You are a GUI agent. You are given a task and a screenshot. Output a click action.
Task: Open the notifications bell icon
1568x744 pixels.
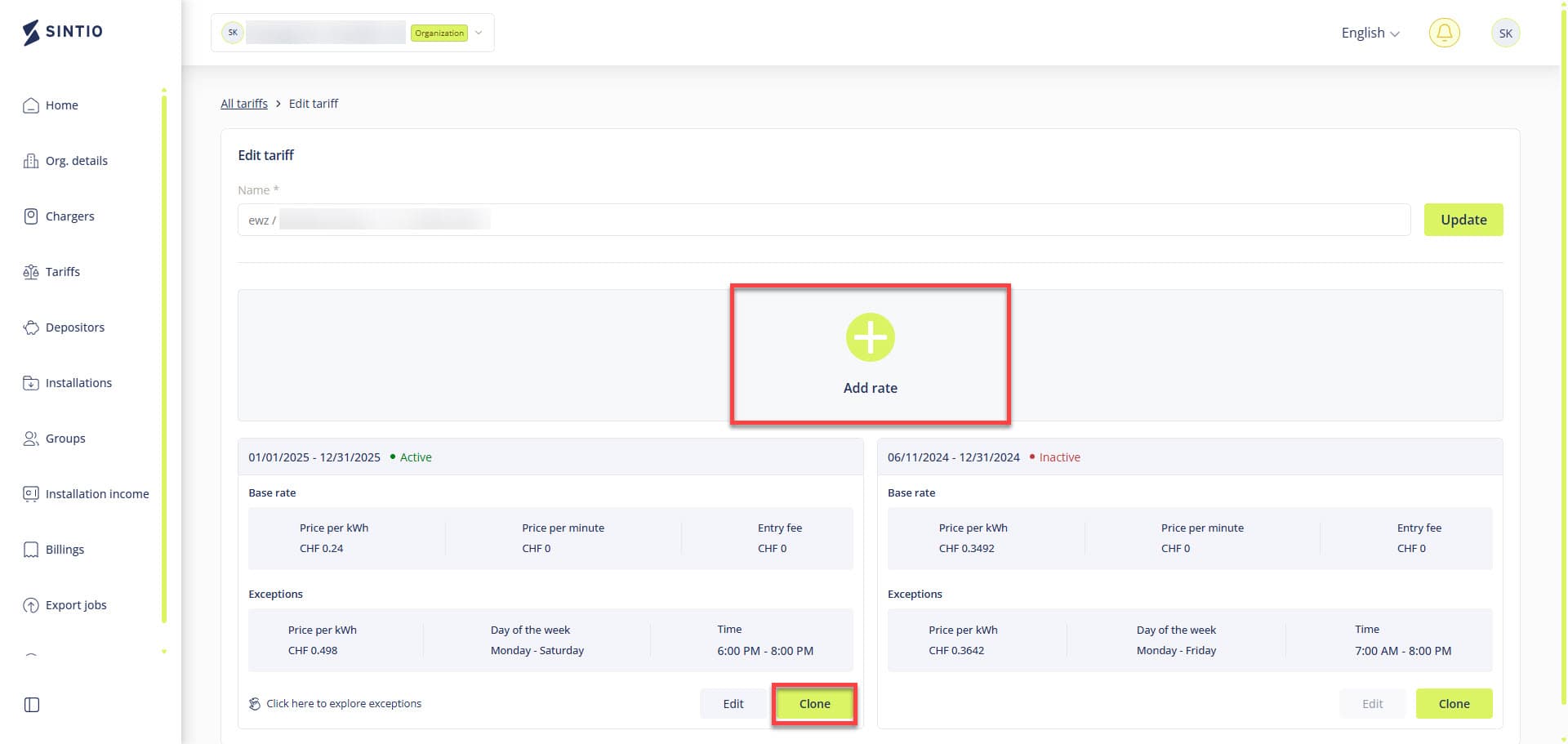pos(1444,33)
